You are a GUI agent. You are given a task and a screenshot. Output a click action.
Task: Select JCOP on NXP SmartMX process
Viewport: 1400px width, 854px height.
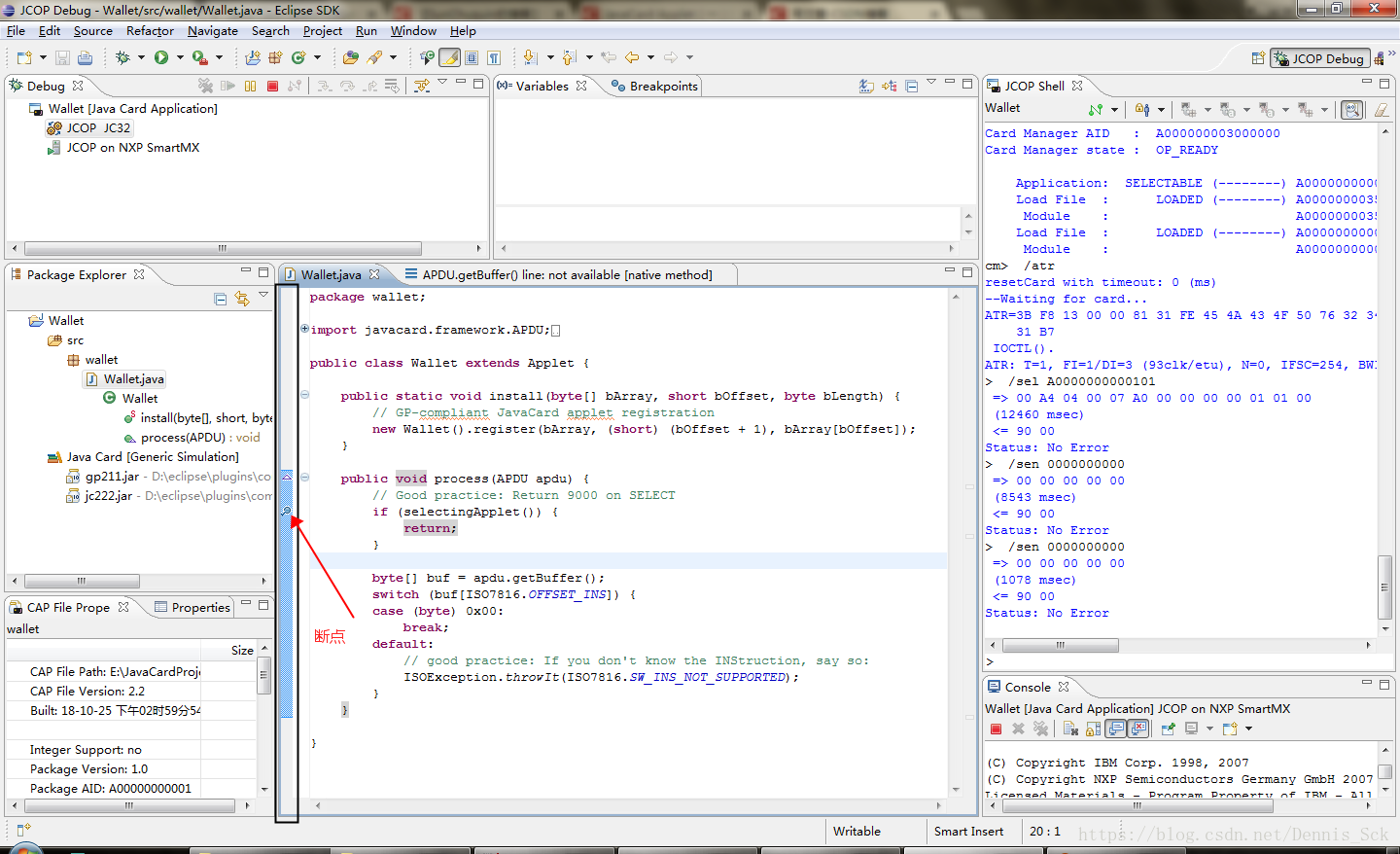pyautogui.click(x=122, y=148)
